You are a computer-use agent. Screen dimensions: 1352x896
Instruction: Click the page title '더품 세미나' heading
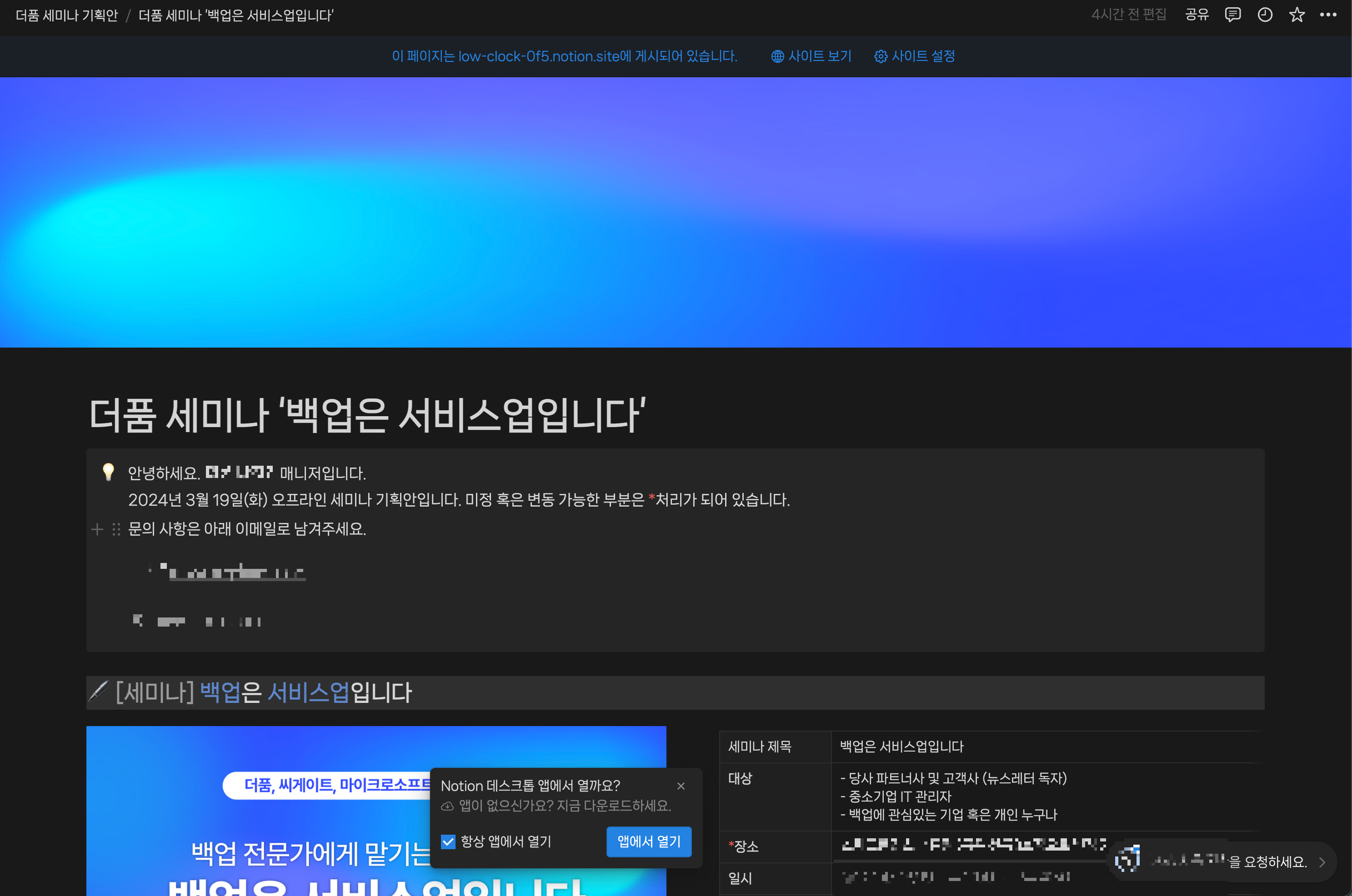click(x=367, y=415)
